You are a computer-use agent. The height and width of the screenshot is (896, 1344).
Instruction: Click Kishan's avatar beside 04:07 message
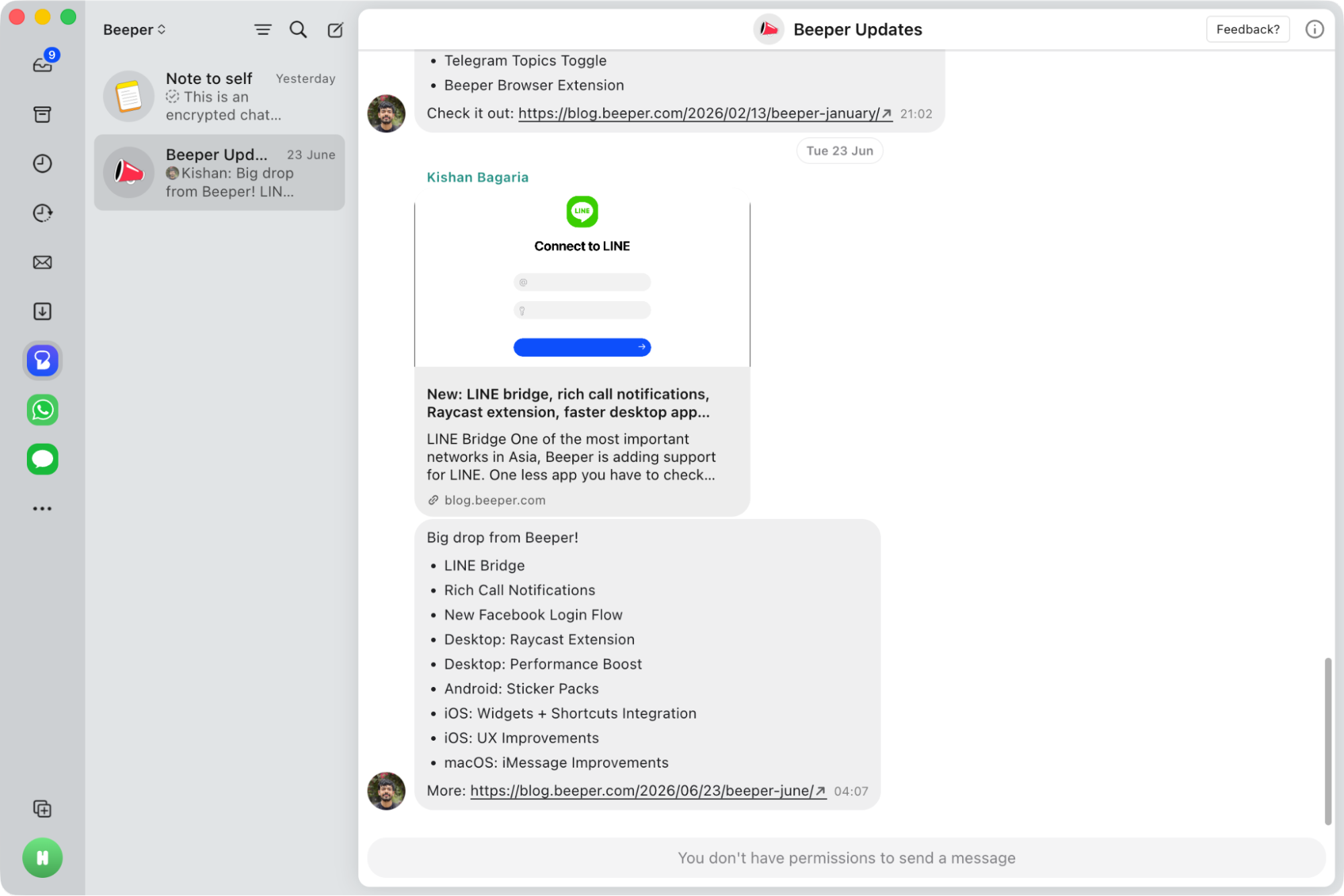(x=387, y=790)
